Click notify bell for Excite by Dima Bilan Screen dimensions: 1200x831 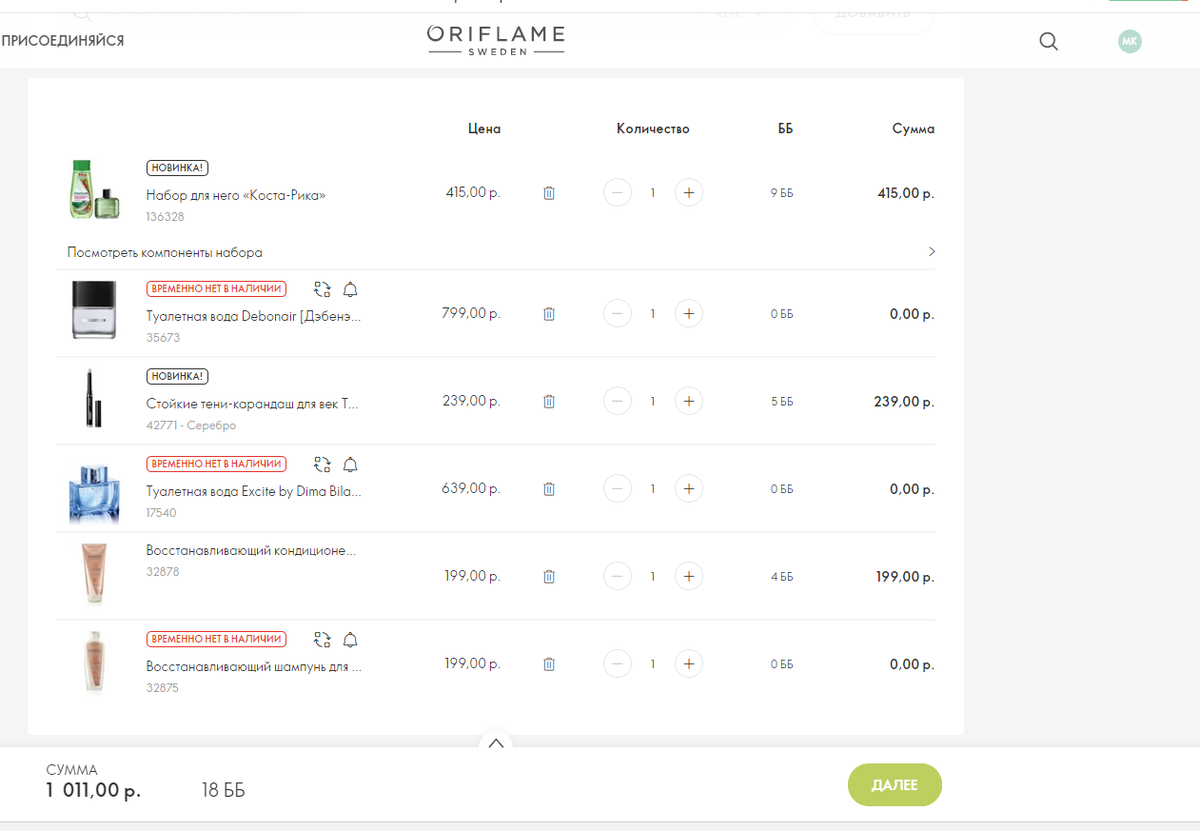pyautogui.click(x=350, y=465)
